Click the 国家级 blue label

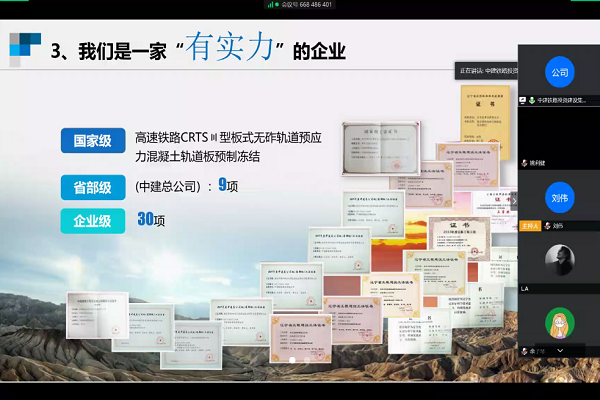pyautogui.click(x=92, y=140)
